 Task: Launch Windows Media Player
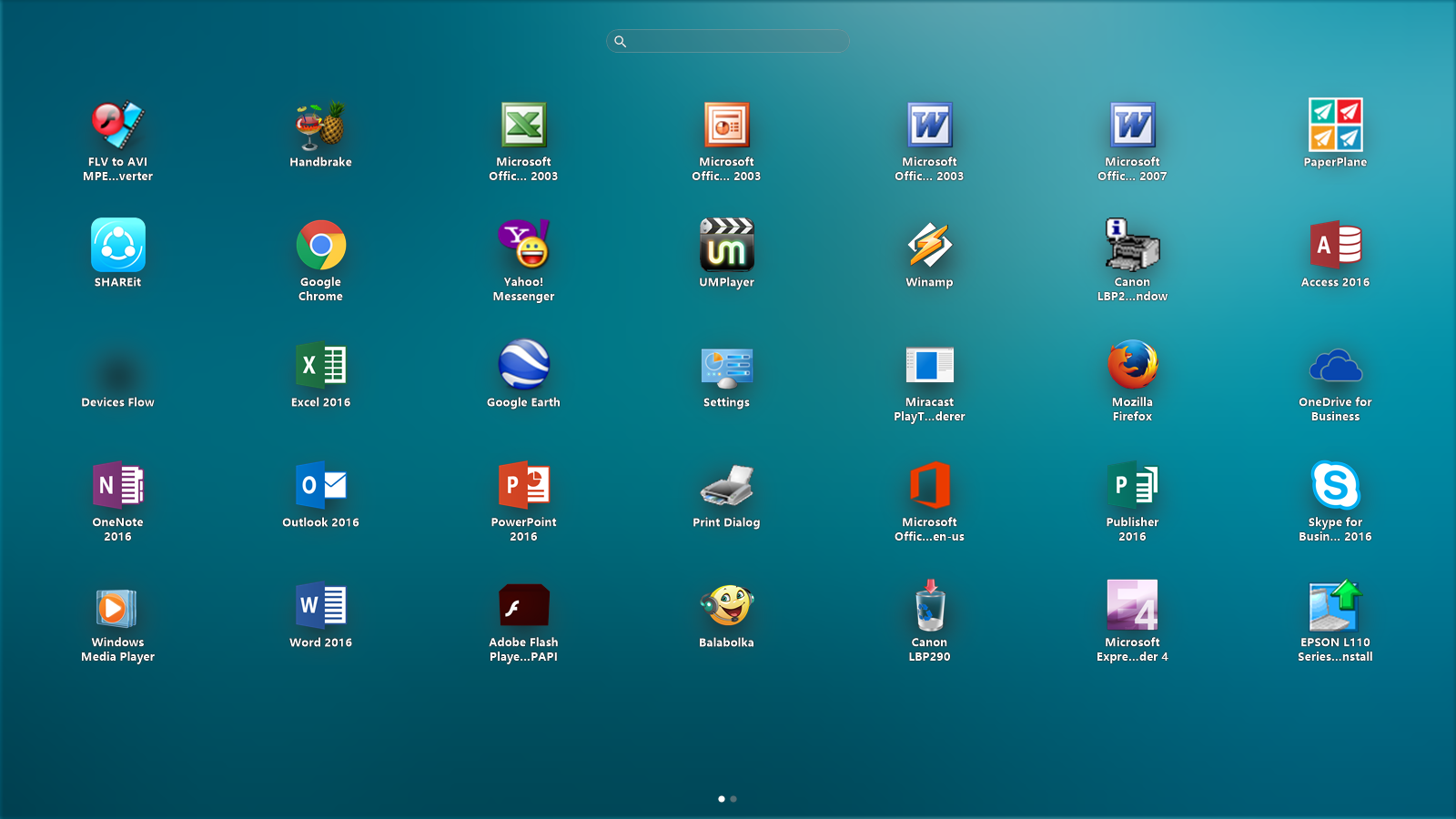pos(117,607)
